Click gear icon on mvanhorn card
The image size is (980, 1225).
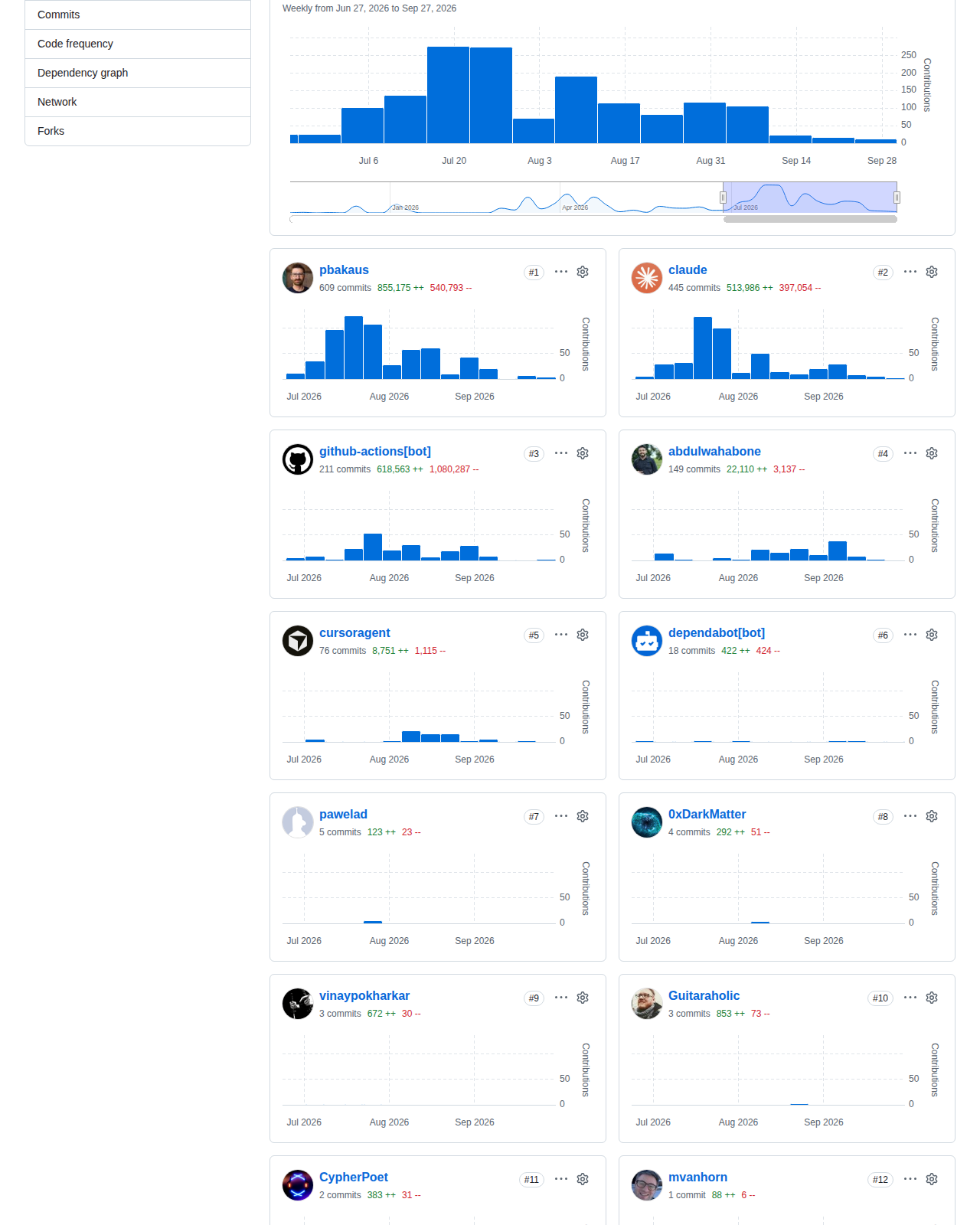[932, 1179]
